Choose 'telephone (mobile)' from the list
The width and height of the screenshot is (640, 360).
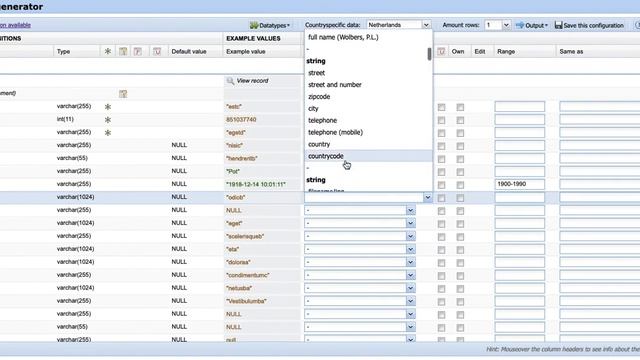point(336,132)
